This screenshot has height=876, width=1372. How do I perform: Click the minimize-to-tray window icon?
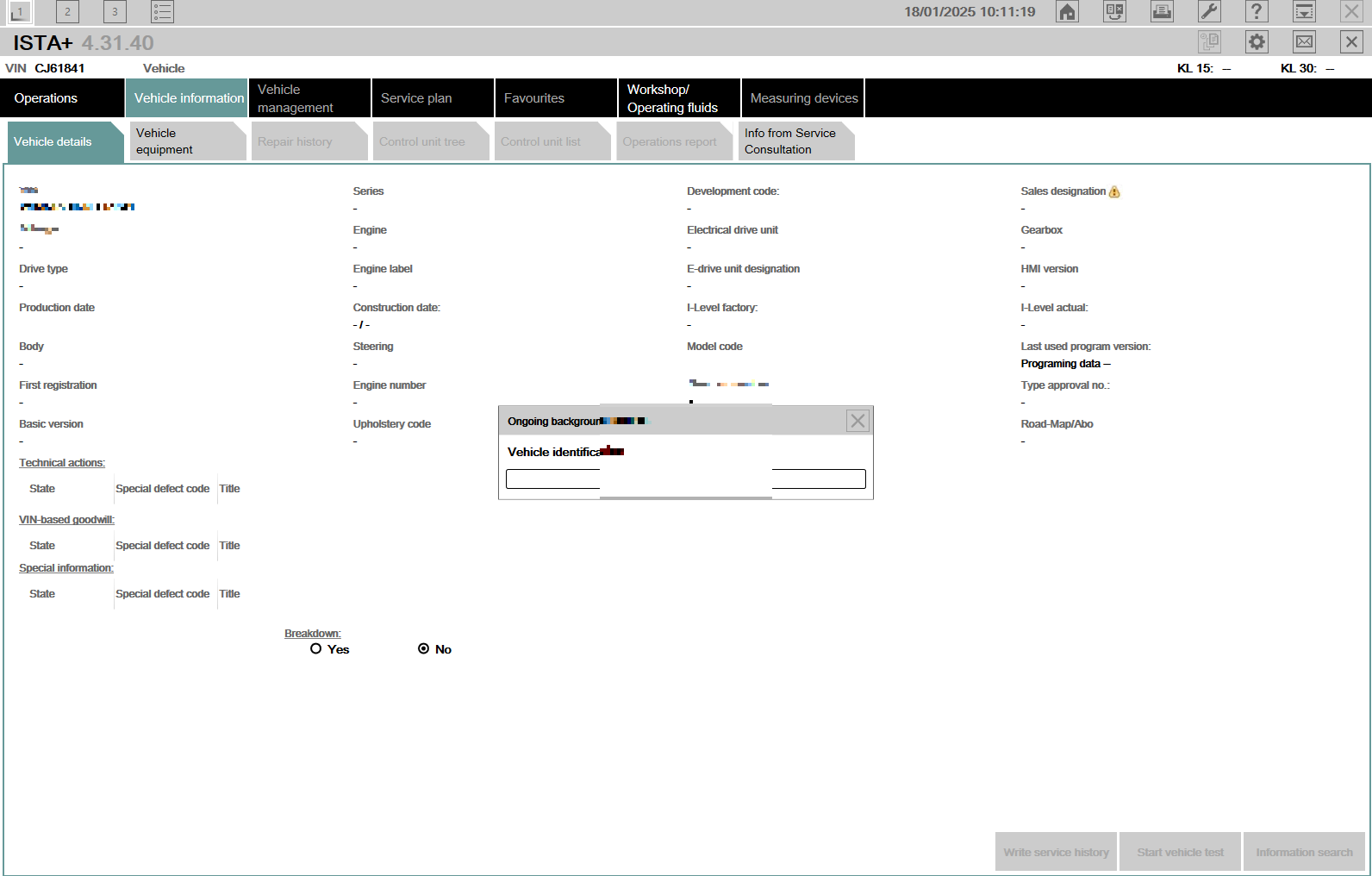[1305, 12]
